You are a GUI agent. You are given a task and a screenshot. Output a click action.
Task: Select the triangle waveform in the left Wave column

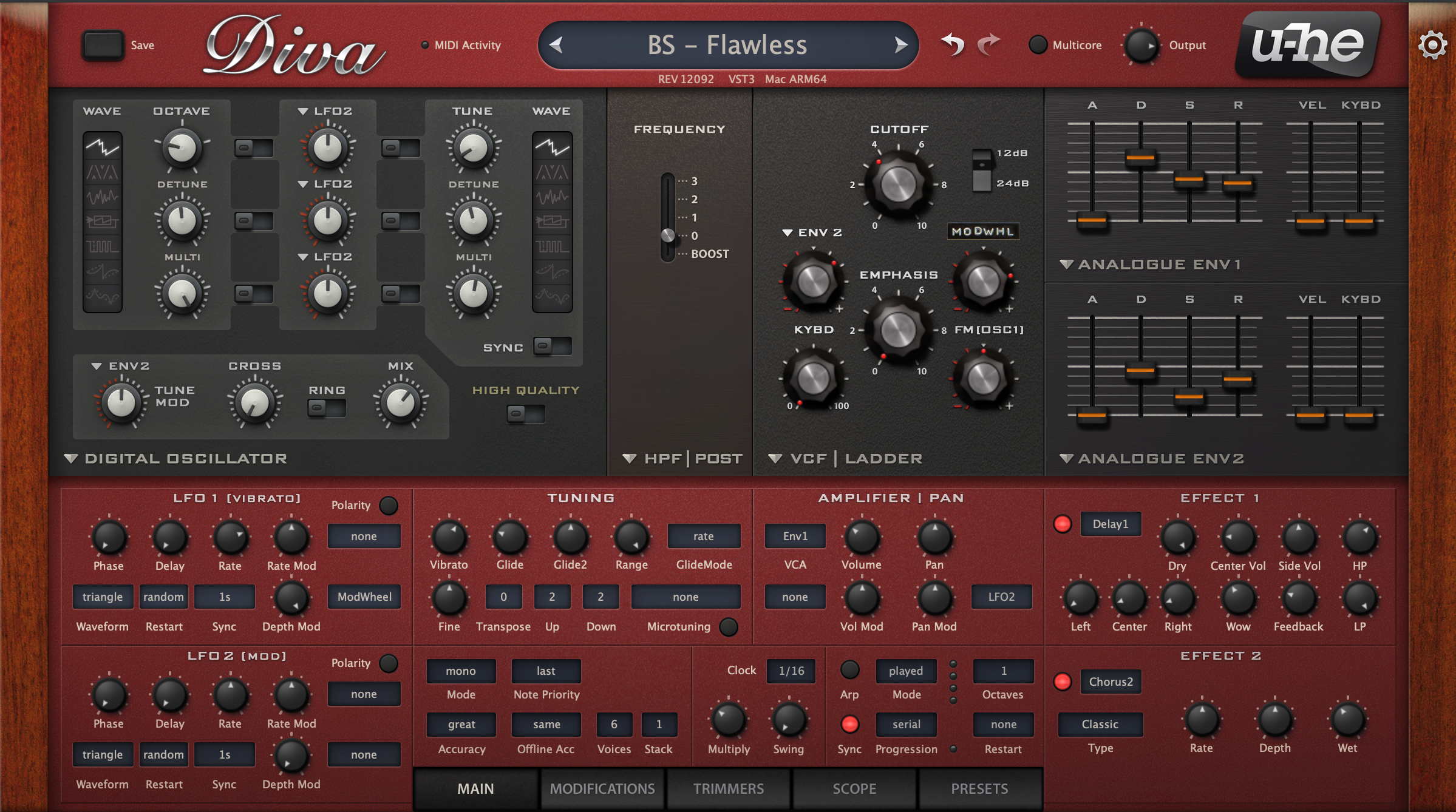102,172
